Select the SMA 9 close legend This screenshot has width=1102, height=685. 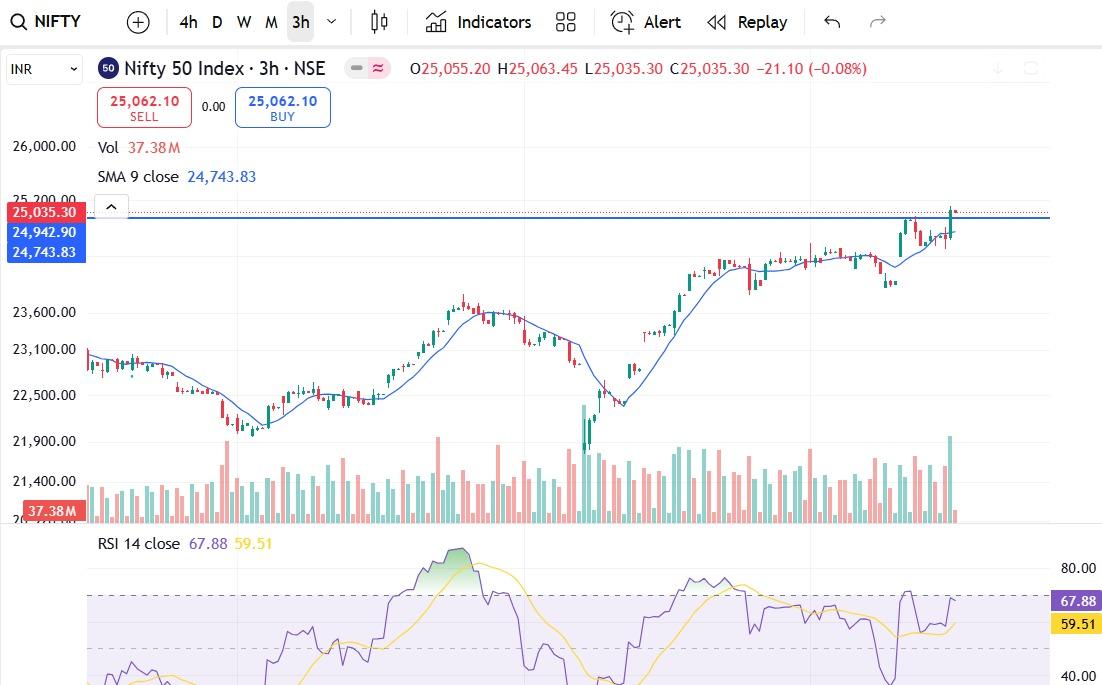pos(176,177)
